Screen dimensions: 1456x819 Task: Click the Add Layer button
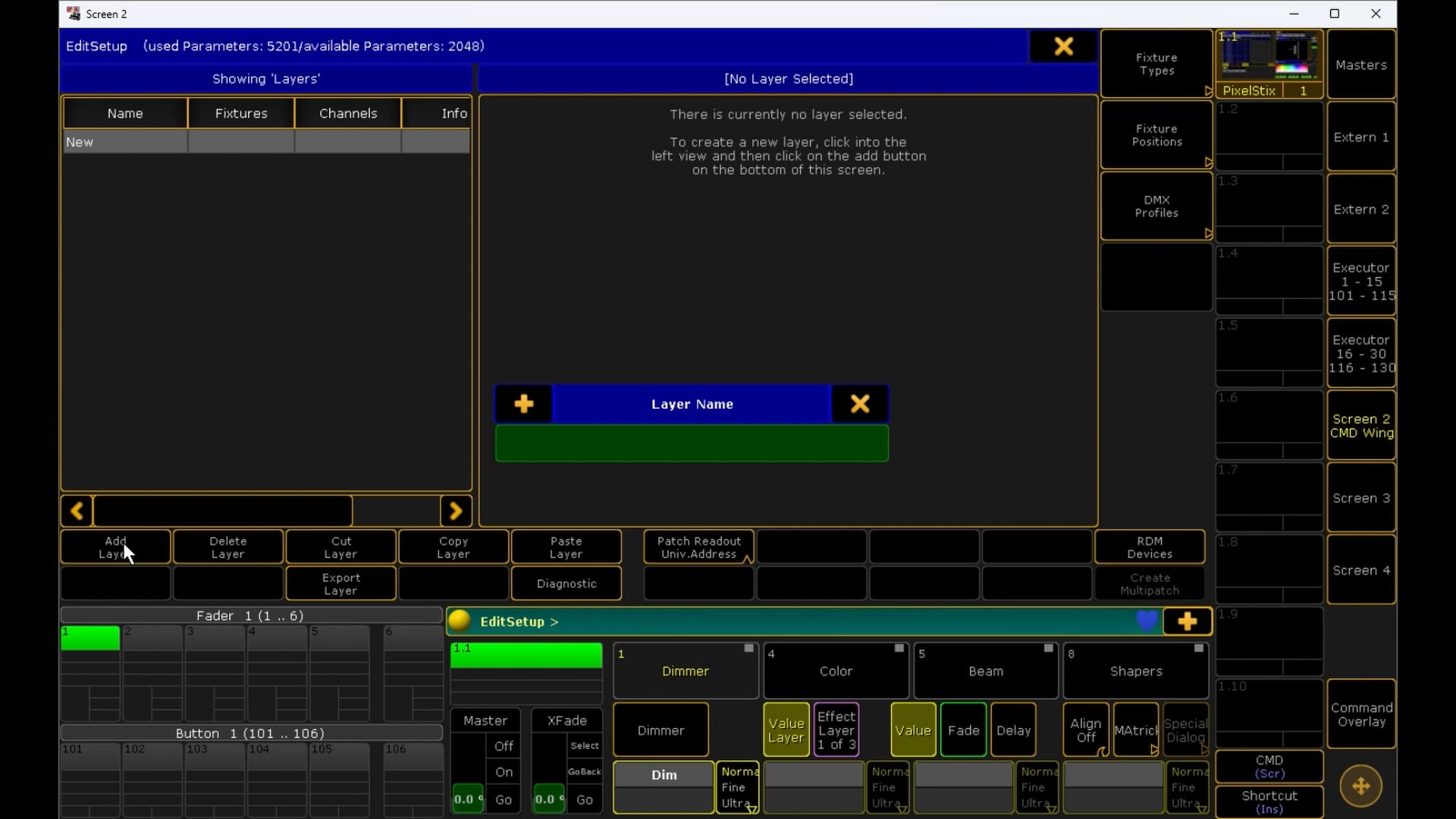[115, 547]
